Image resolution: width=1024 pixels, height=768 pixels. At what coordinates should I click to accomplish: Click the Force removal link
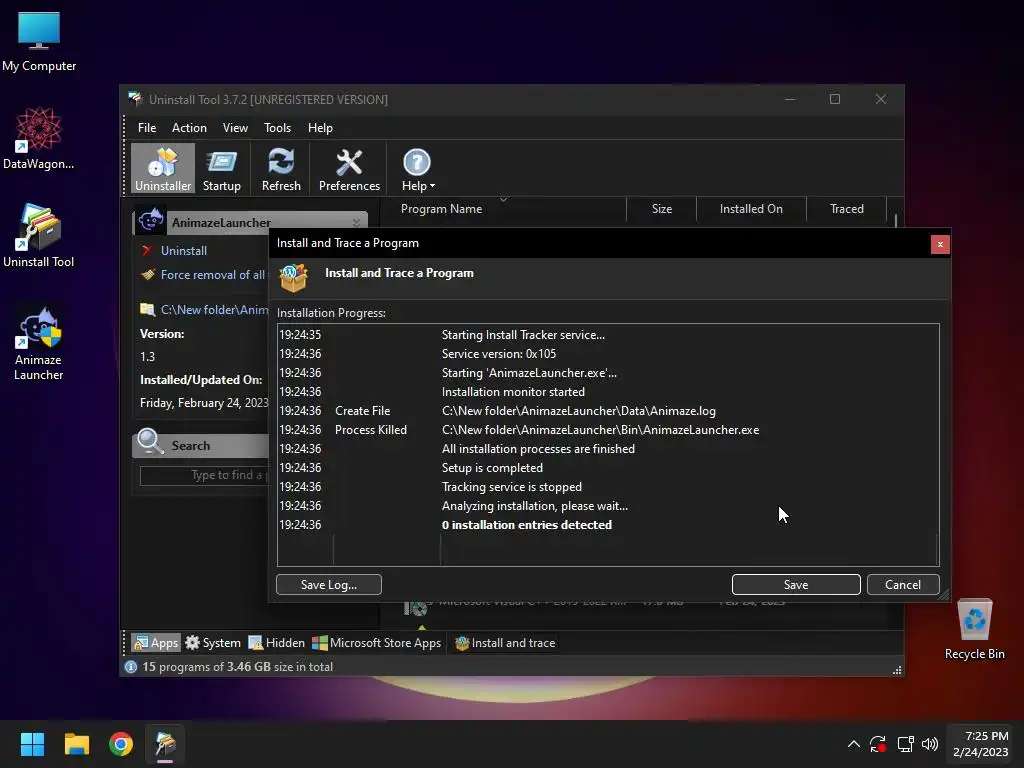coord(212,275)
